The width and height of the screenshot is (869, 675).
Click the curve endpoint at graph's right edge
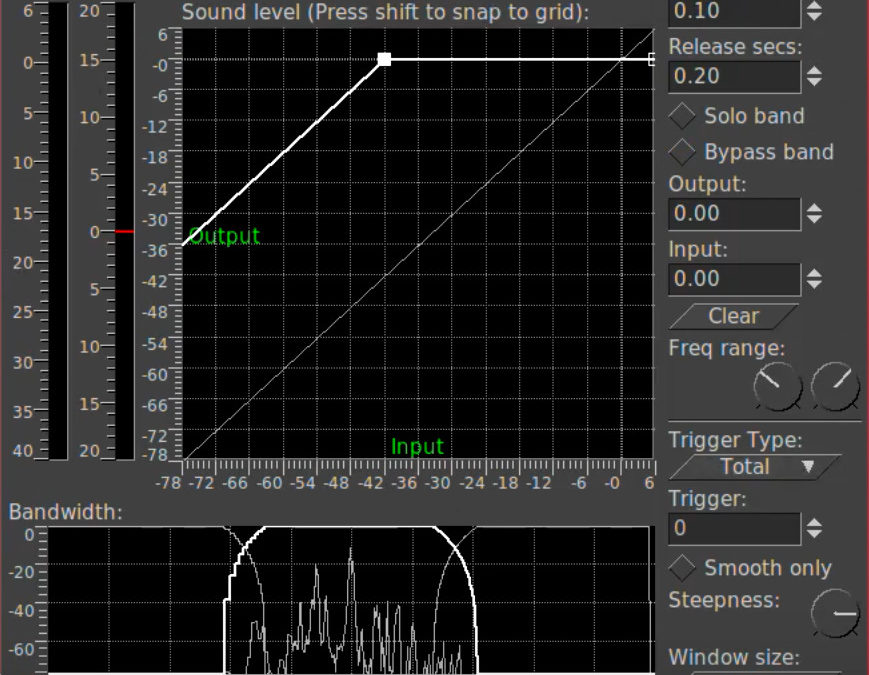click(652, 60)
